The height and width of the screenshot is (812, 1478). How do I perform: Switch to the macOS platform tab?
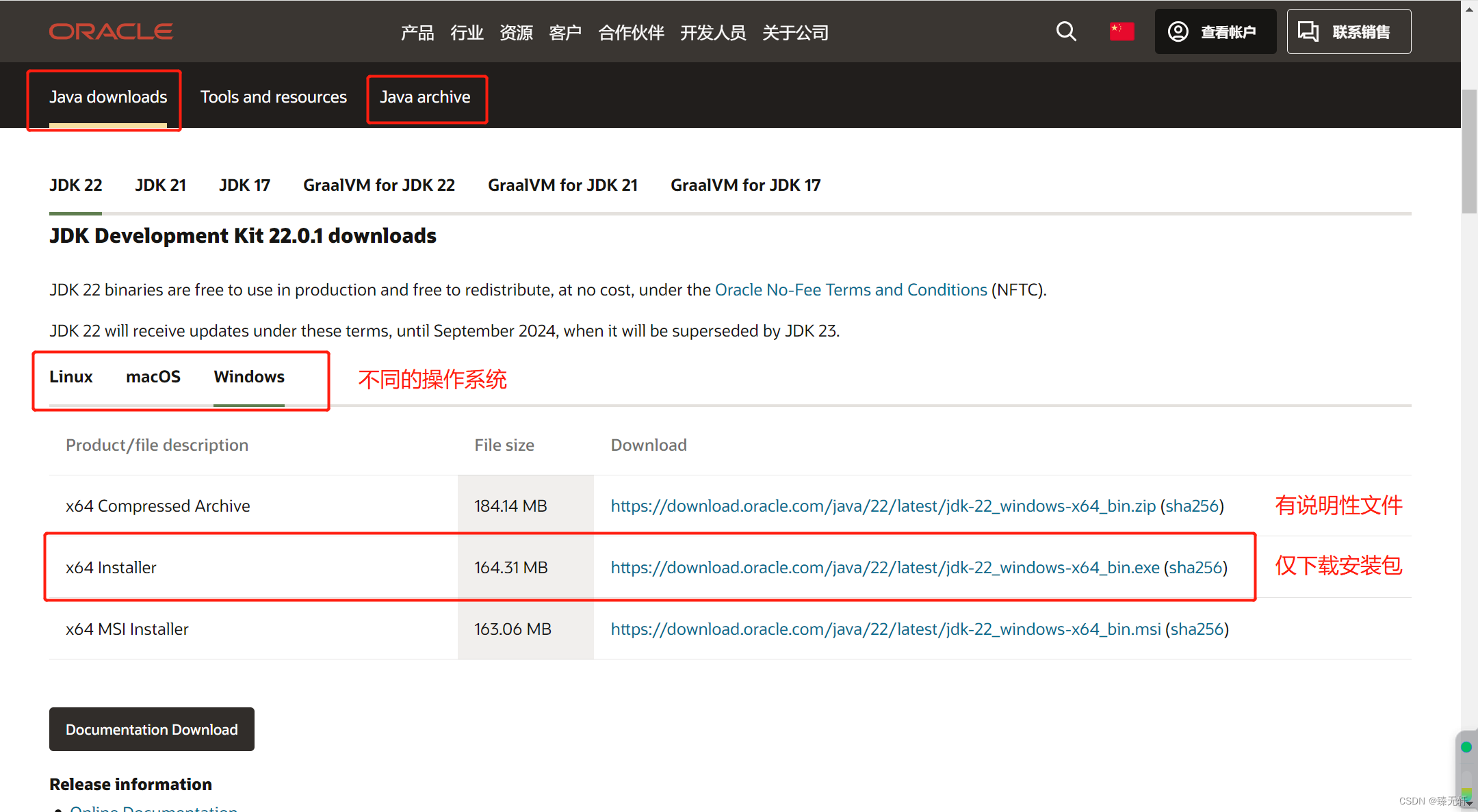point(153,376)
